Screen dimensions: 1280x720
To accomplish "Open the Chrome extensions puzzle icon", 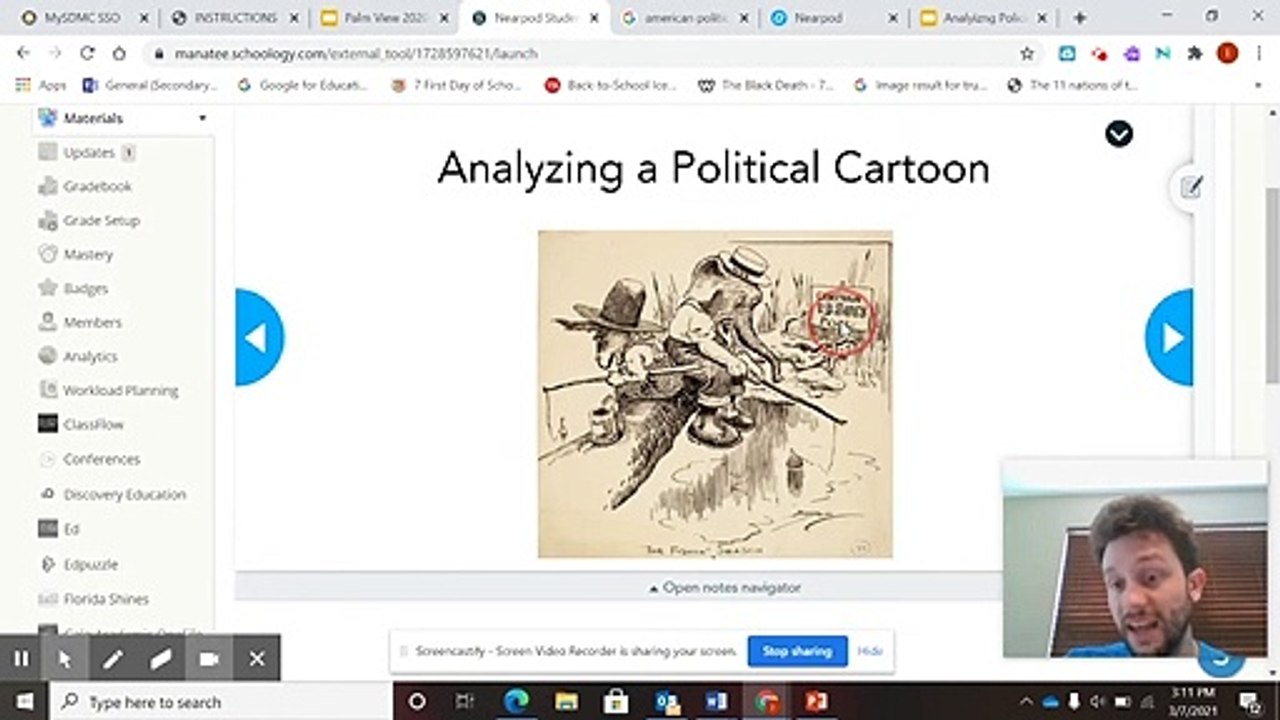I will coord(1195,54).
